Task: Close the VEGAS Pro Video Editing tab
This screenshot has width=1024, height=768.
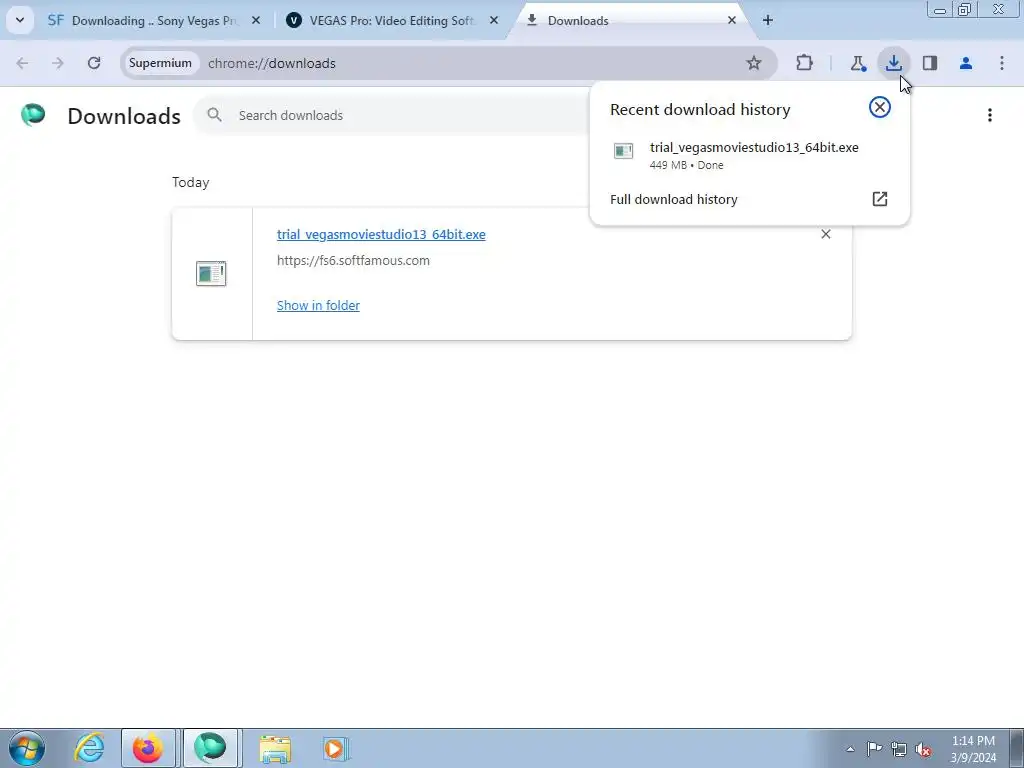Action: click(x=494, y=20)
